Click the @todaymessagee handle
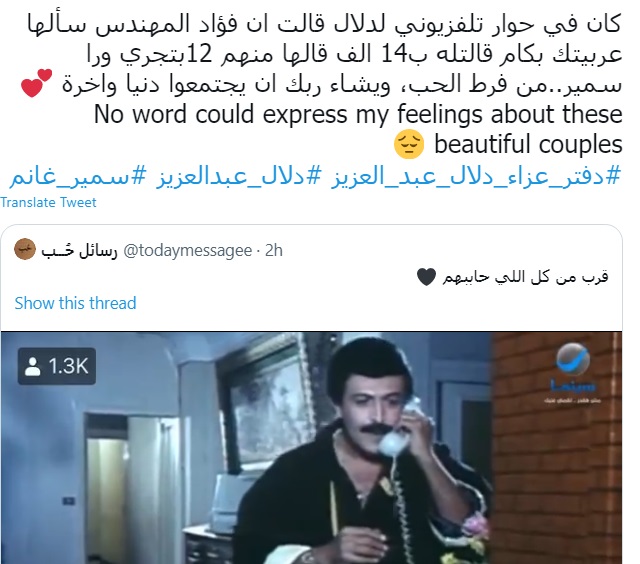The height and width of the screenshot is (564, 640). click(x=187, y=250)
